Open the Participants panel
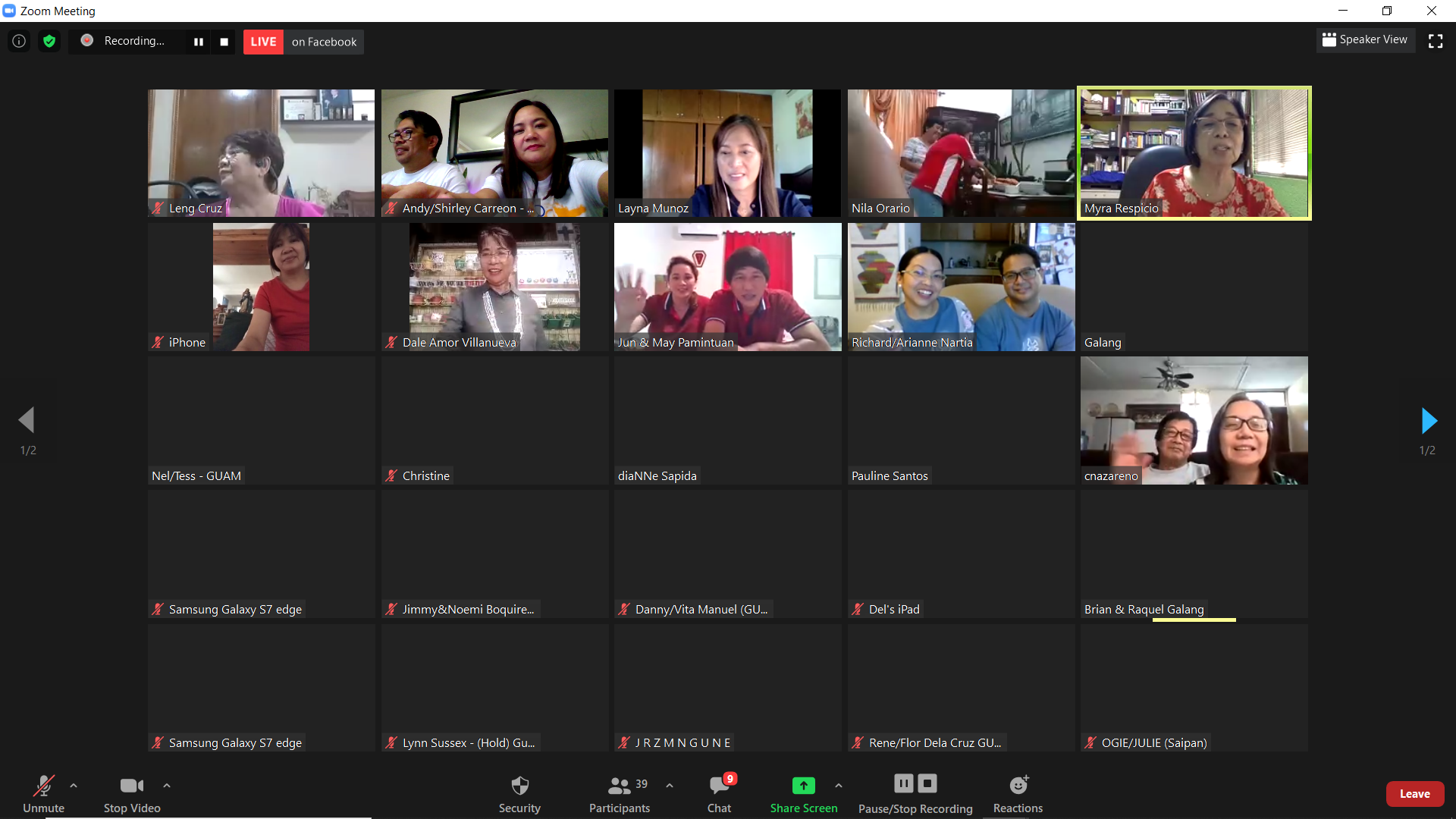 click(x=620, y=793)
